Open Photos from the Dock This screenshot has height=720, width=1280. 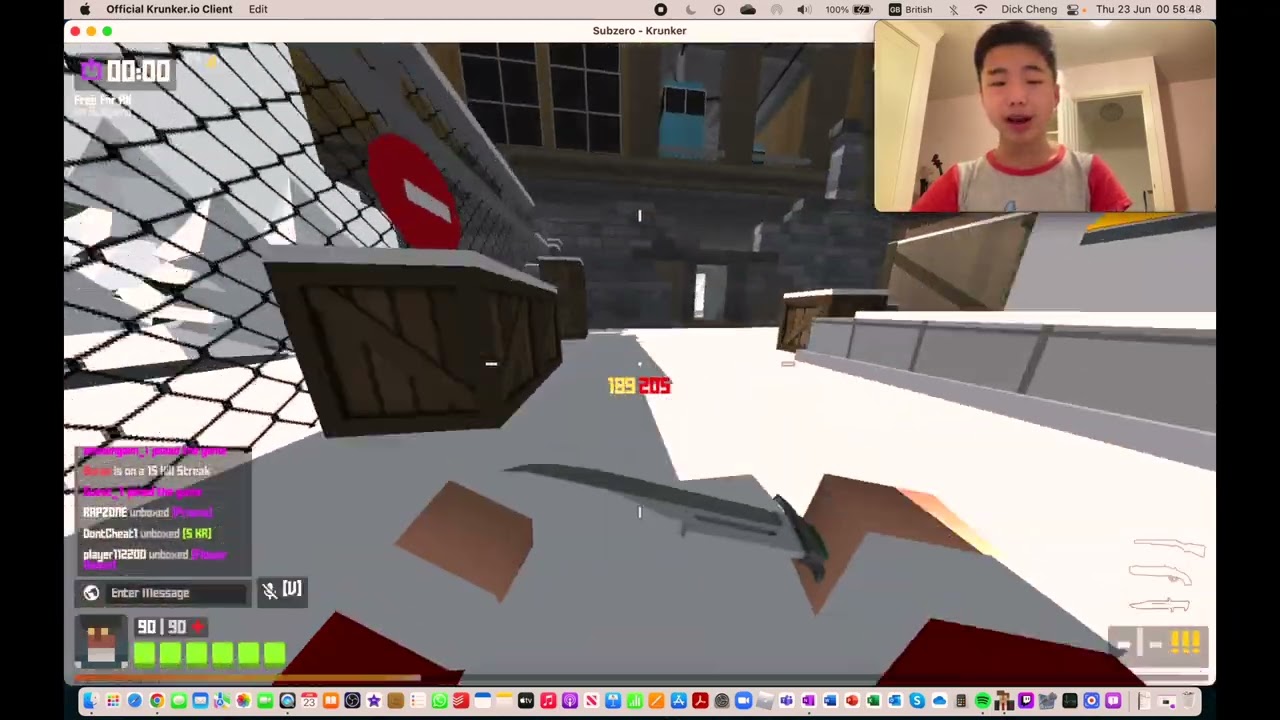(243, 701)
